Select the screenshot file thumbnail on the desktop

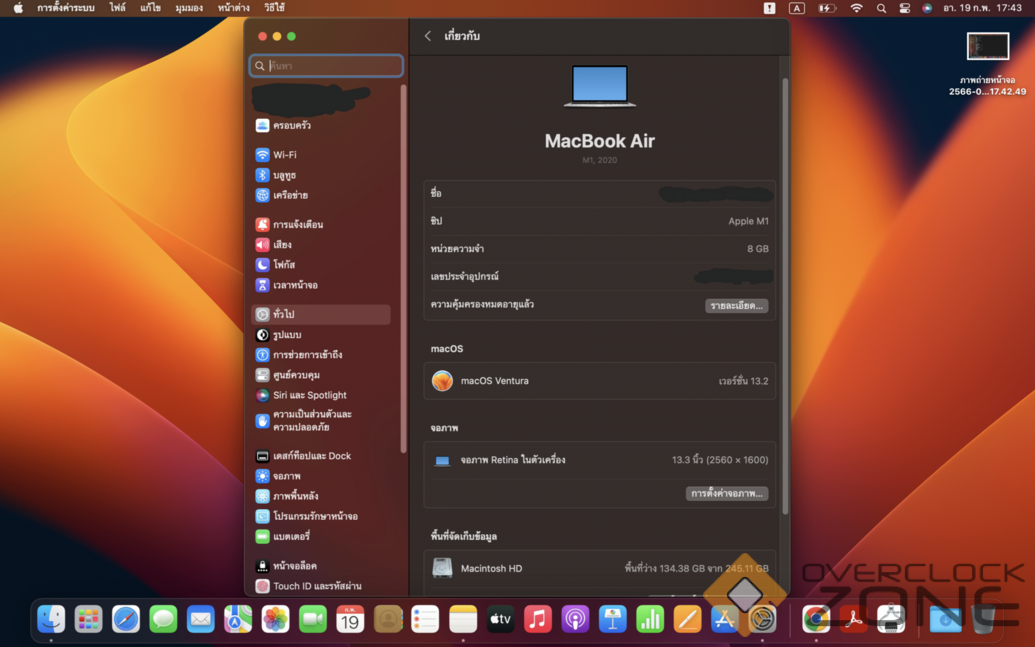pos(988,46)
